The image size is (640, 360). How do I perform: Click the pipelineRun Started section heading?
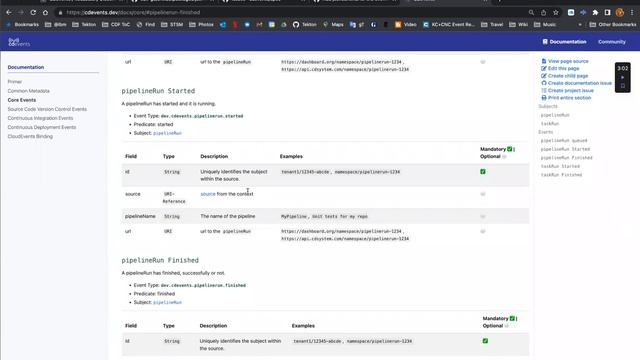point(158,91)
